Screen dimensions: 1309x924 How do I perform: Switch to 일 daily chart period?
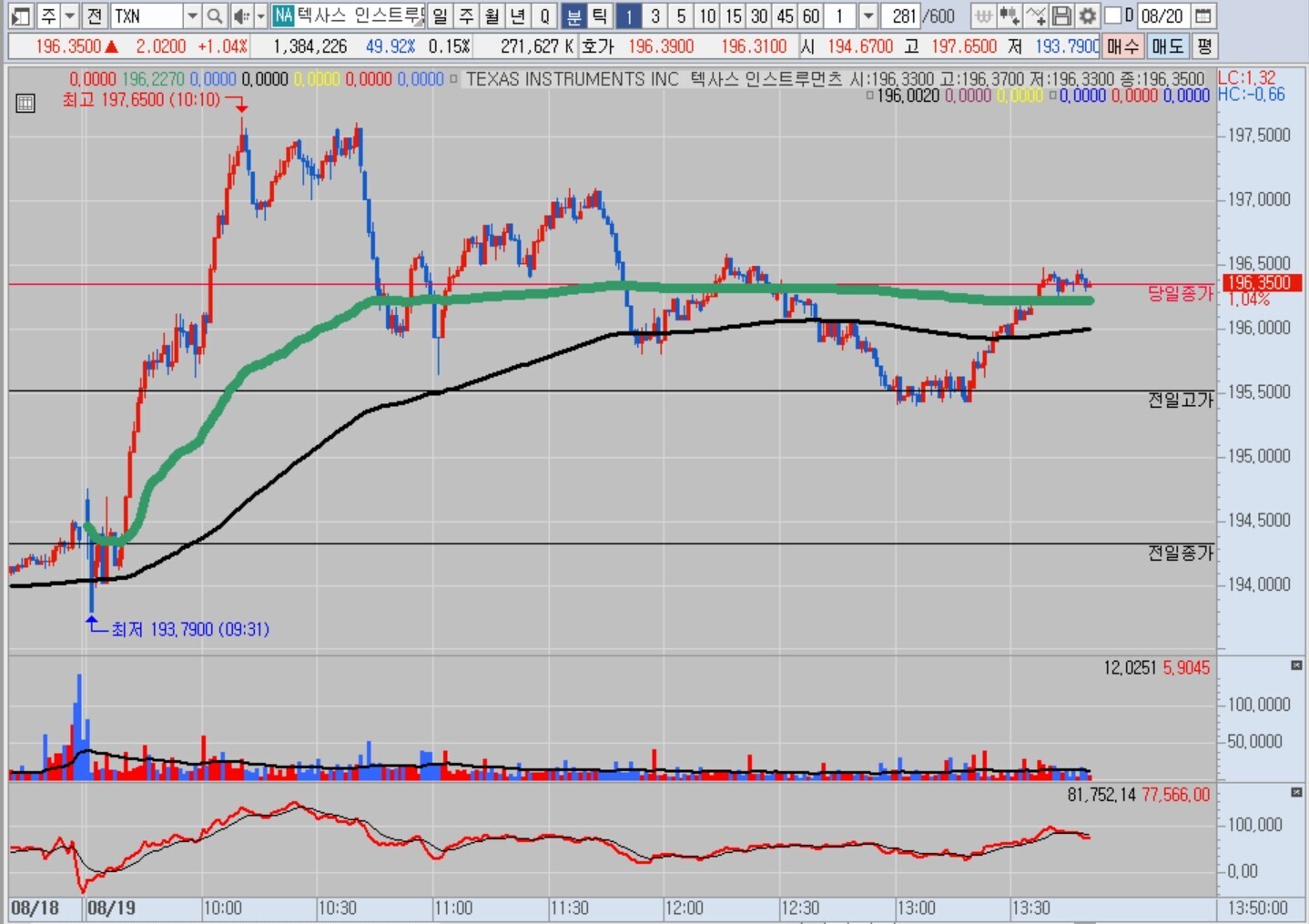[440, 15]
